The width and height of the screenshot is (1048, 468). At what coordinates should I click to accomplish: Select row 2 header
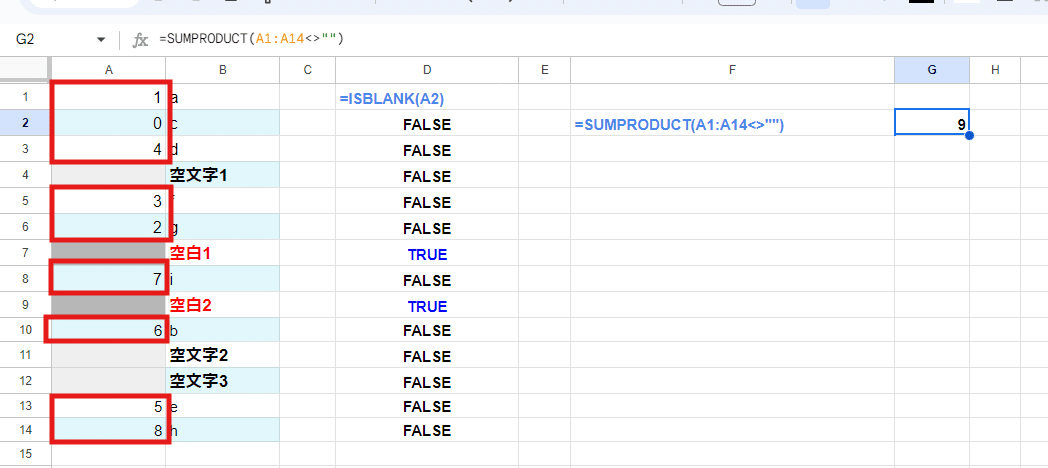coord(25,123)
